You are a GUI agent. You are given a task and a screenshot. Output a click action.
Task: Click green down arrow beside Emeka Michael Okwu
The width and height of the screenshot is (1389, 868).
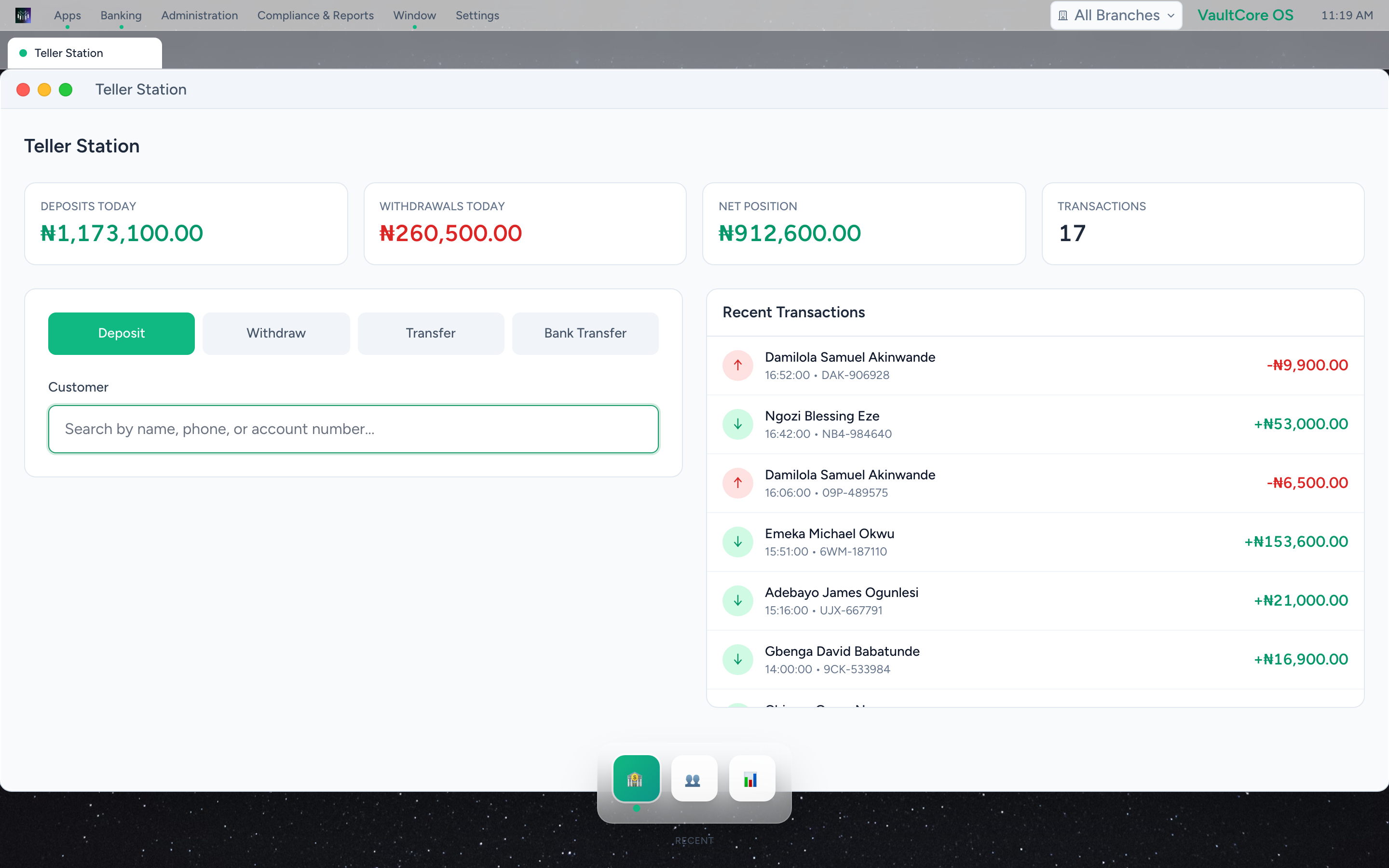[737, 542]
